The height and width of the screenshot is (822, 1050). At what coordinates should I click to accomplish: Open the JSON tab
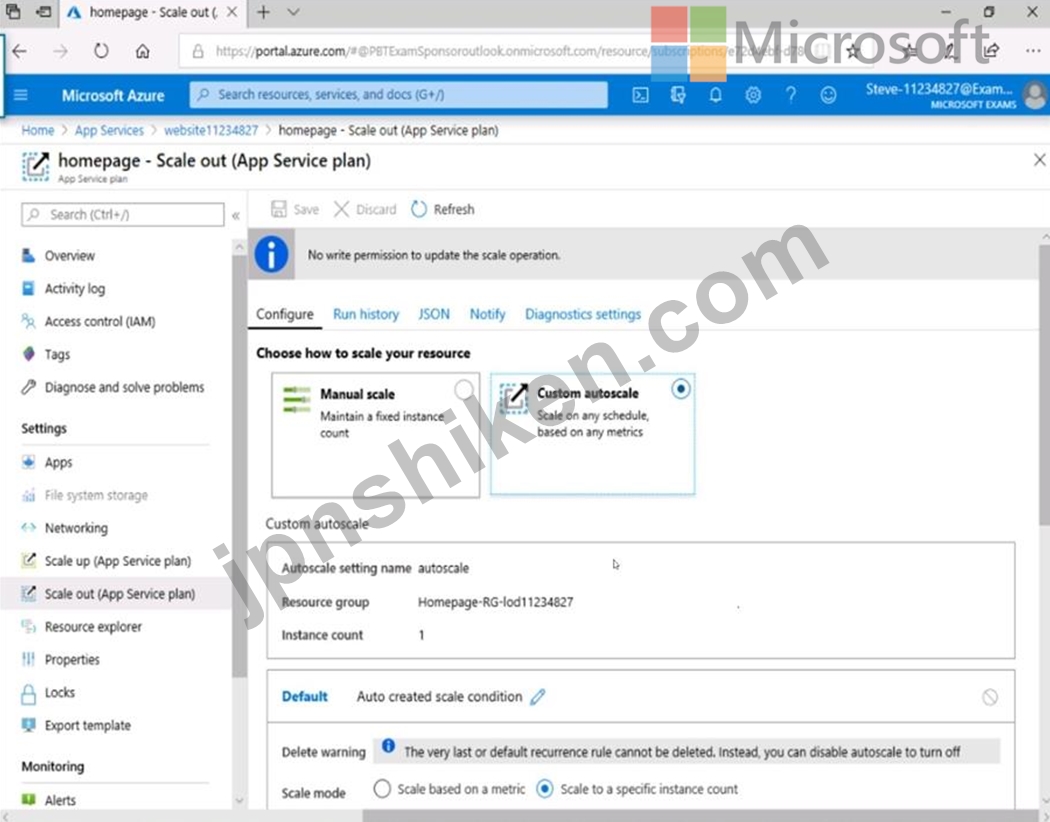(x=434, y=314)
